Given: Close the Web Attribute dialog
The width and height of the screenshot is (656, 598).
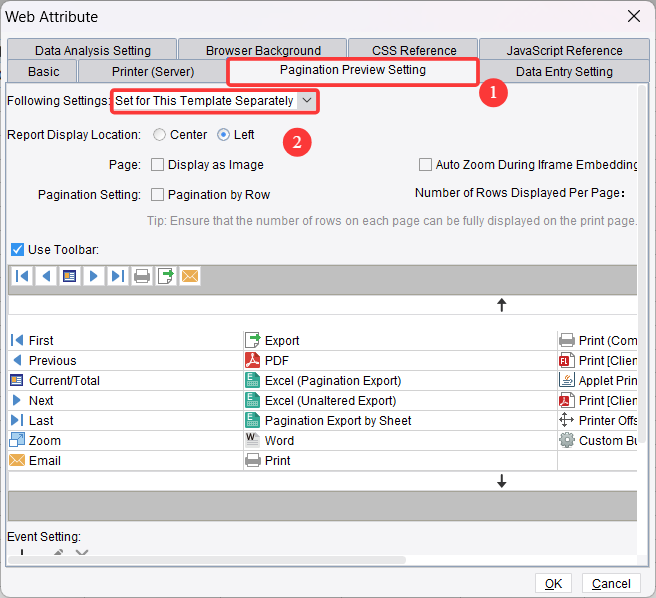Looking at the screenshot, I should click(x=634, y=16).
